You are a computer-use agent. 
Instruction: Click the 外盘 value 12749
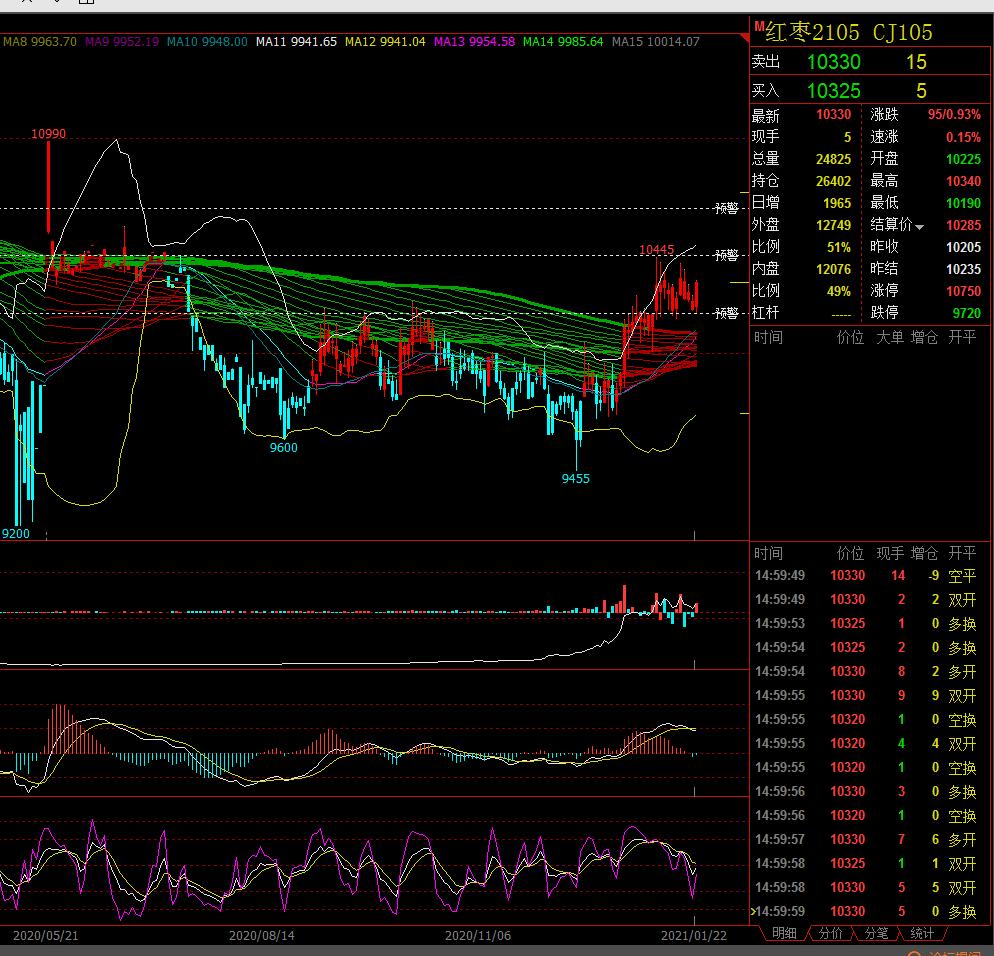(x=833, y=225)
